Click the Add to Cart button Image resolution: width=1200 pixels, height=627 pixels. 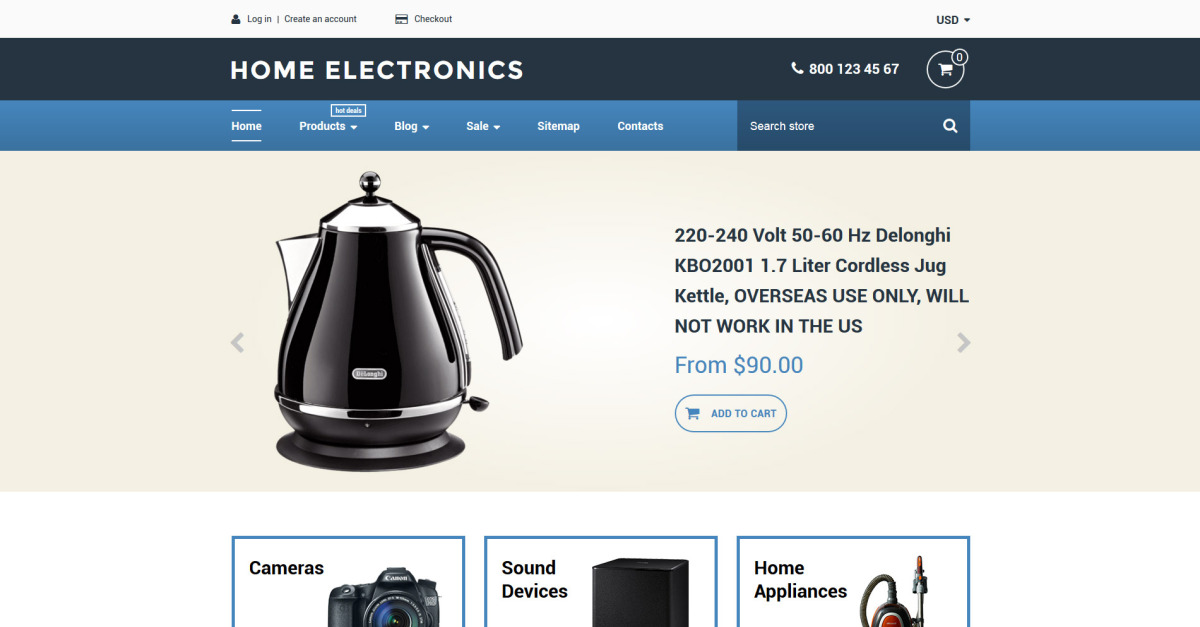click(x=731, y=413)
